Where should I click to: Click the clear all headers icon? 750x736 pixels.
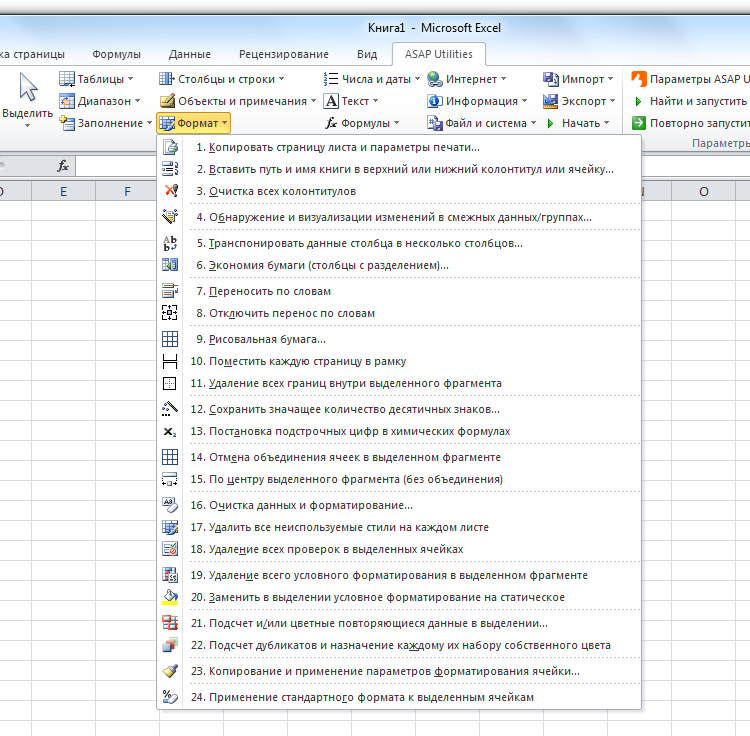170,191
